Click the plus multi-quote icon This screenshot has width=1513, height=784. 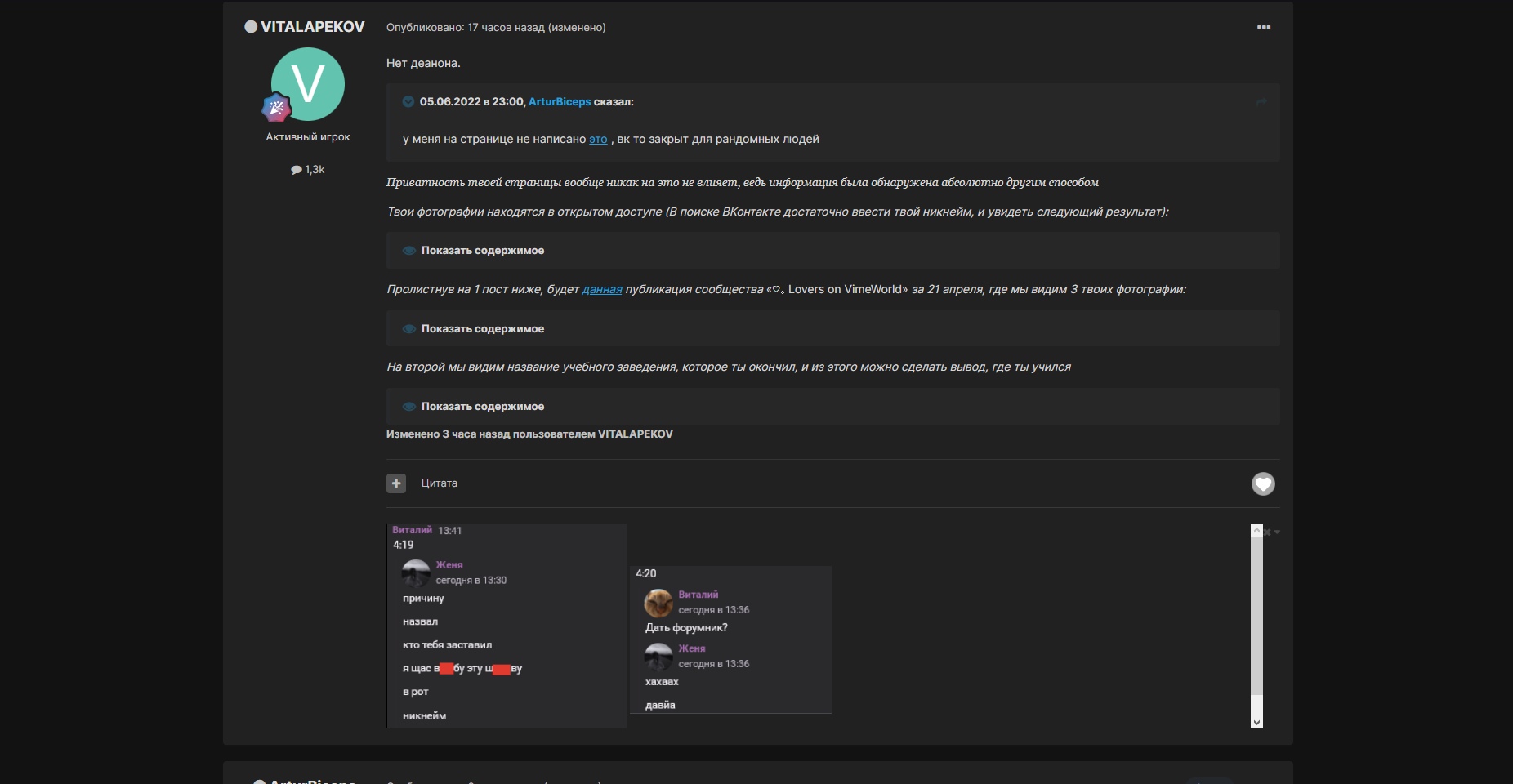pos(396,483)
